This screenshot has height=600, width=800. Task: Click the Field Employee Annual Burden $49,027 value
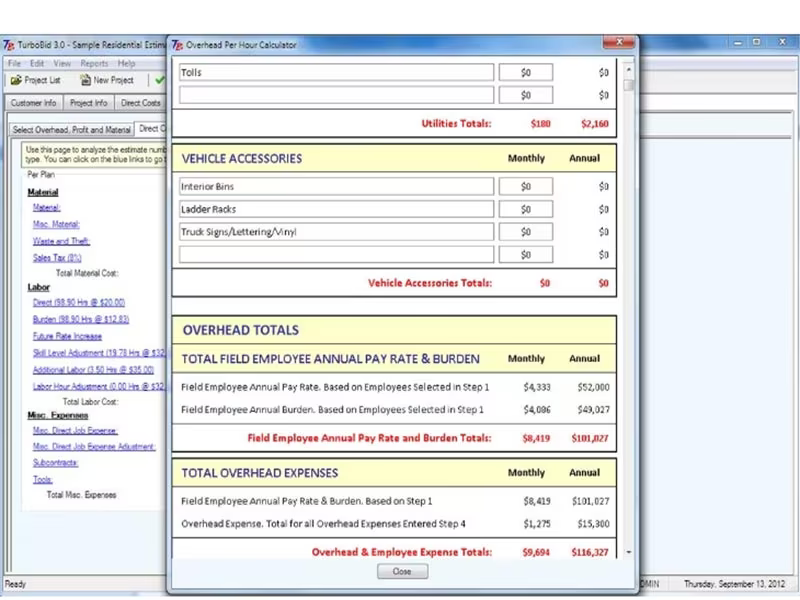point(593,410)
